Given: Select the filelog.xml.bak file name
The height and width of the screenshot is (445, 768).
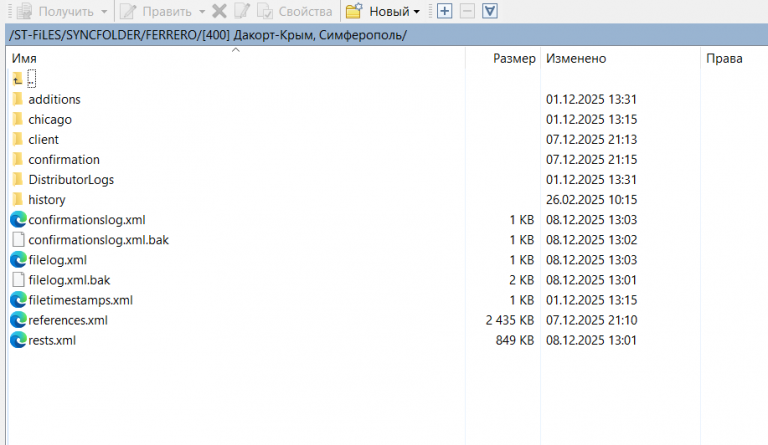Looking at the screenshot, I should 69,280.
